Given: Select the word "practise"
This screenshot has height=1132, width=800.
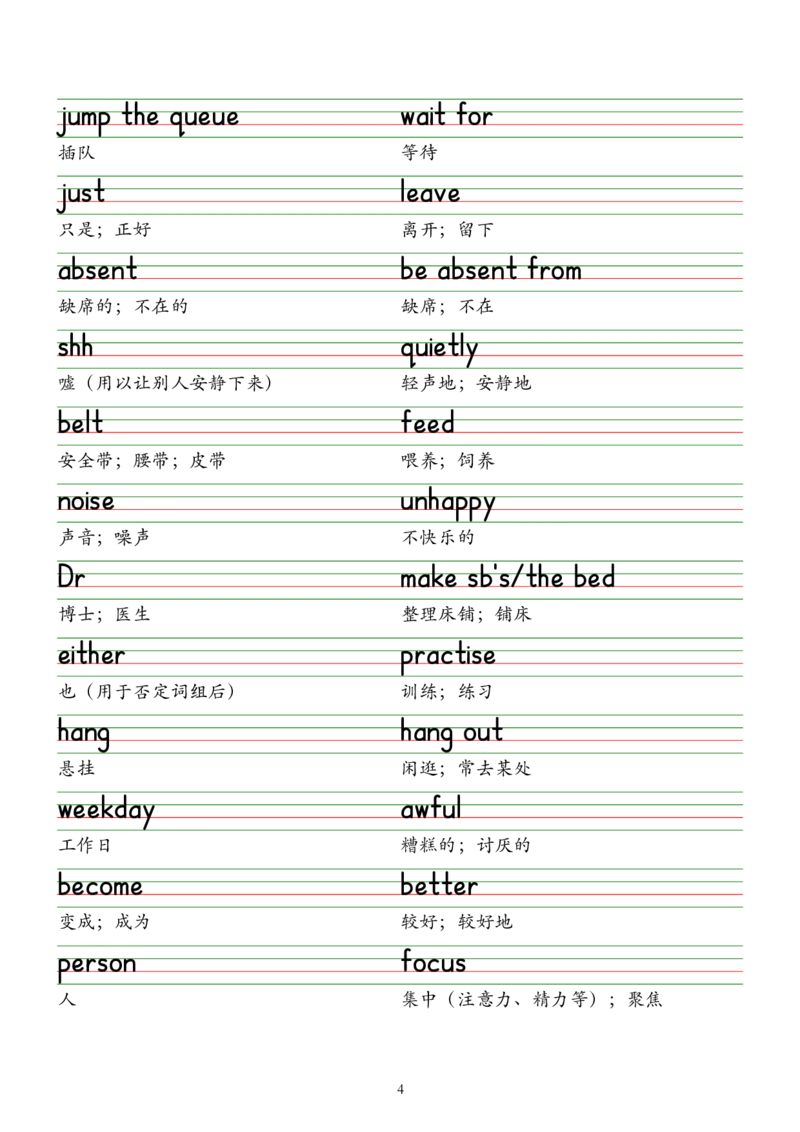Looking at the screenshot, I should [x=447, y=657].
